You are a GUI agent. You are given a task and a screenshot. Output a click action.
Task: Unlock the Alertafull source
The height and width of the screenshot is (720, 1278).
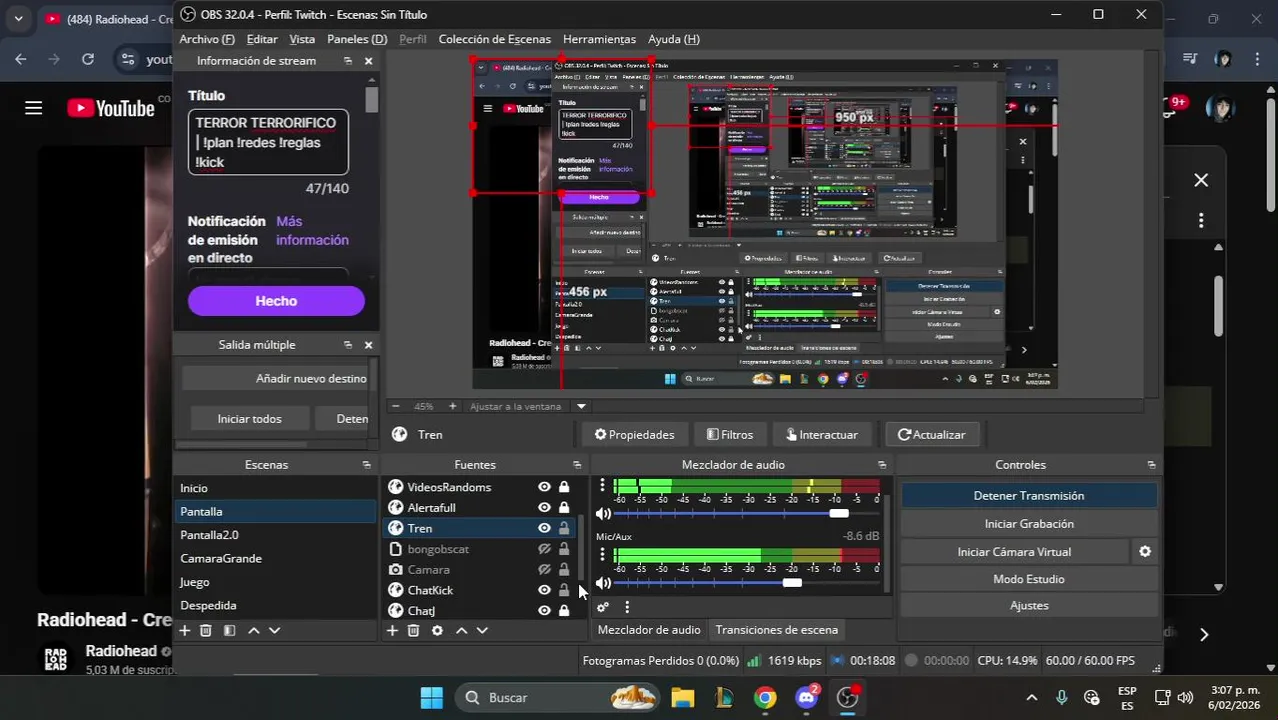point(564,508)
